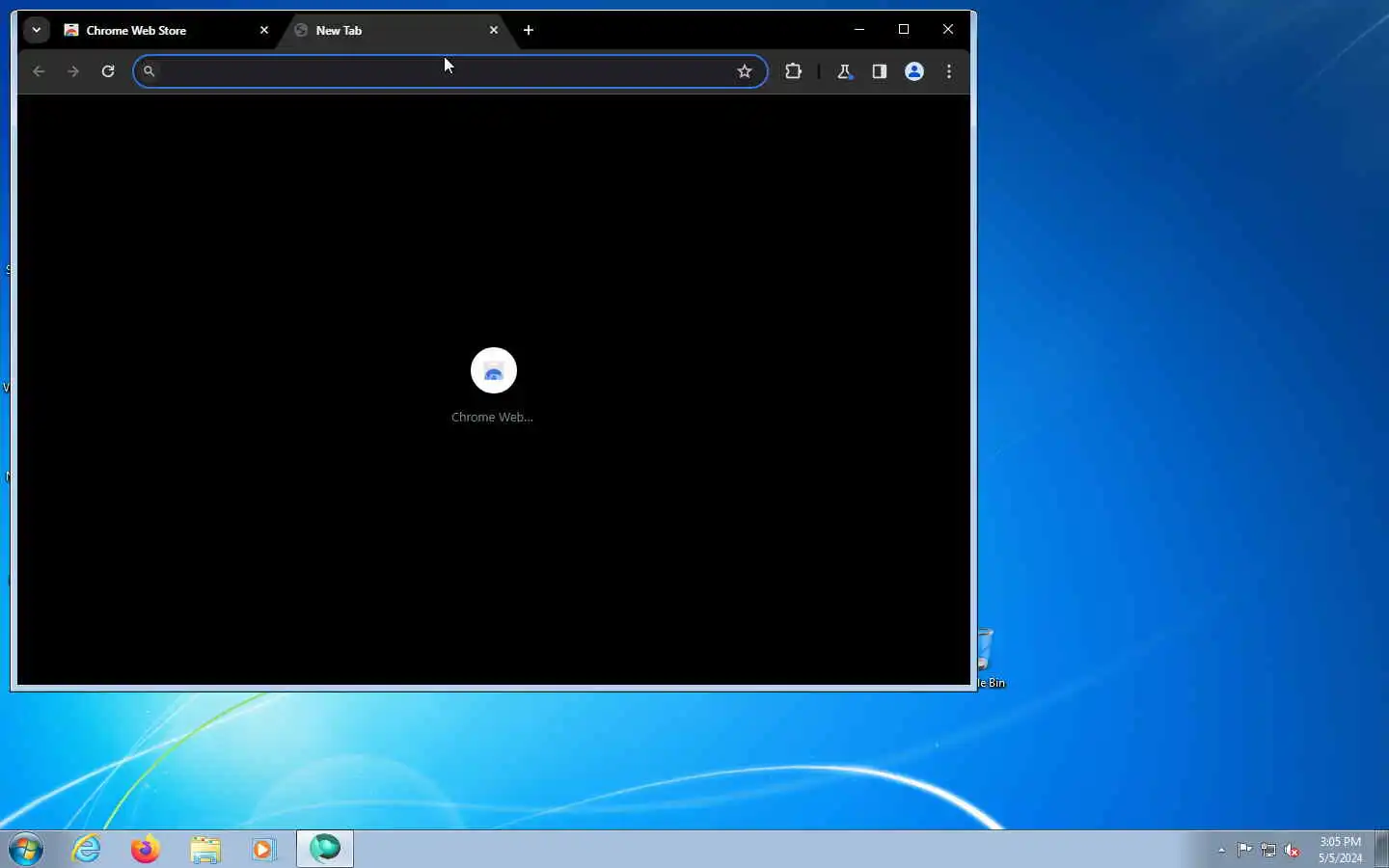Open the clock showing 3:05 PM
Screen dimensions: 1389x868
[x=1340, y=850]
